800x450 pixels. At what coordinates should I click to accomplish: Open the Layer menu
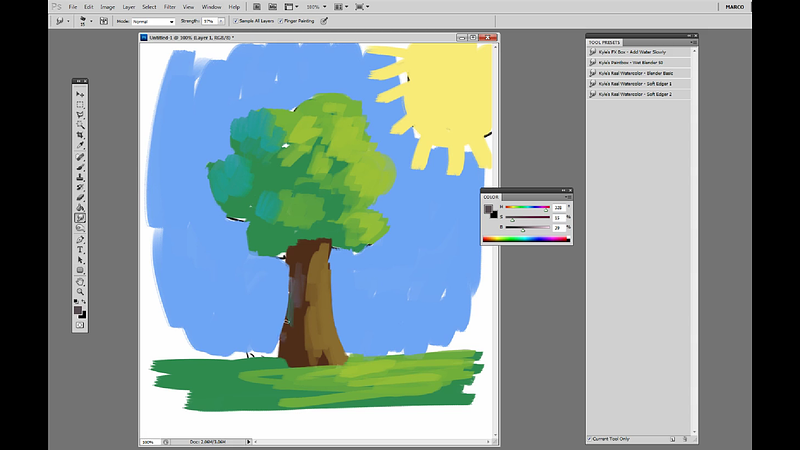(129, 7)
